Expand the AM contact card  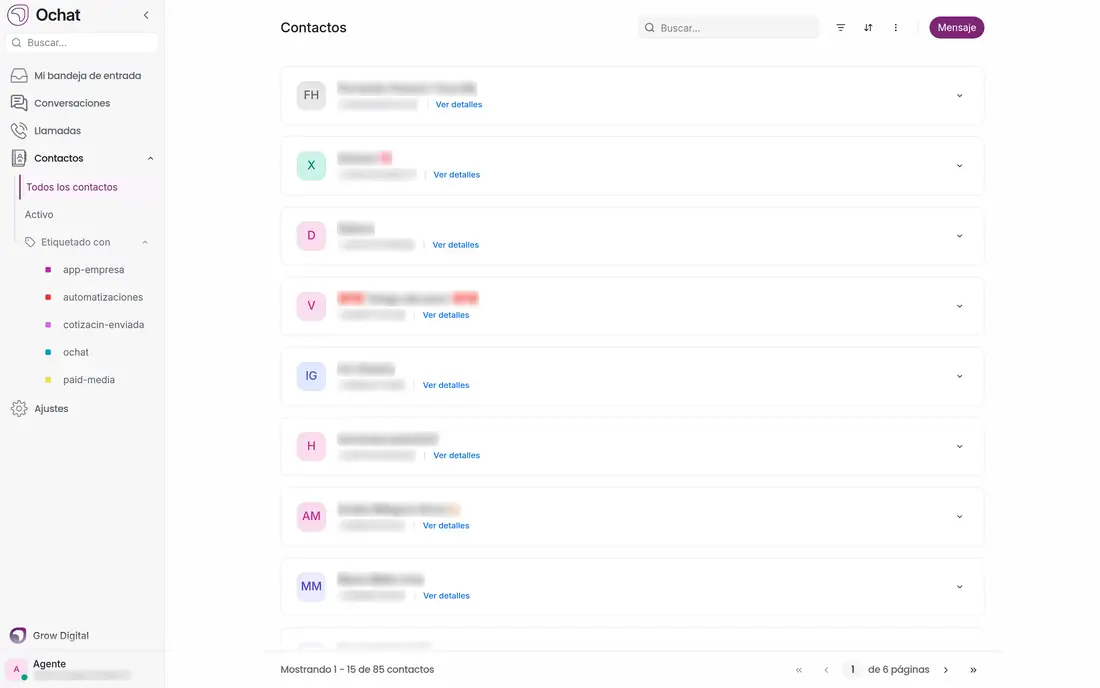tap(960, 516)
